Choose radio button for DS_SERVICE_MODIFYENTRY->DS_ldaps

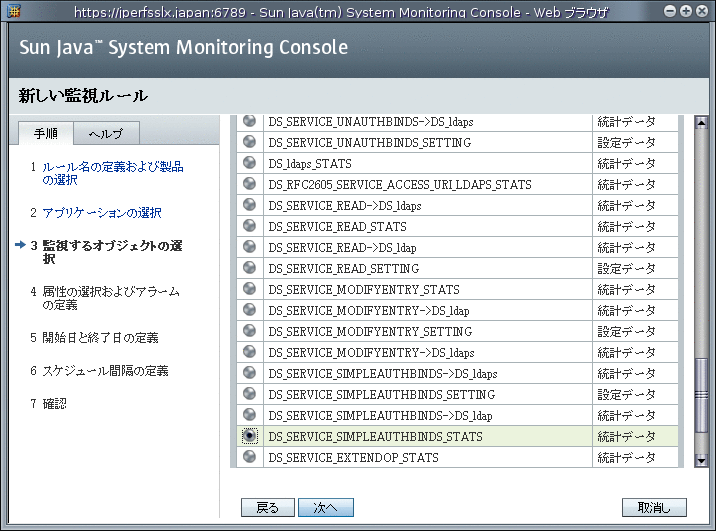pyautogui.click(x=249, y=352)
